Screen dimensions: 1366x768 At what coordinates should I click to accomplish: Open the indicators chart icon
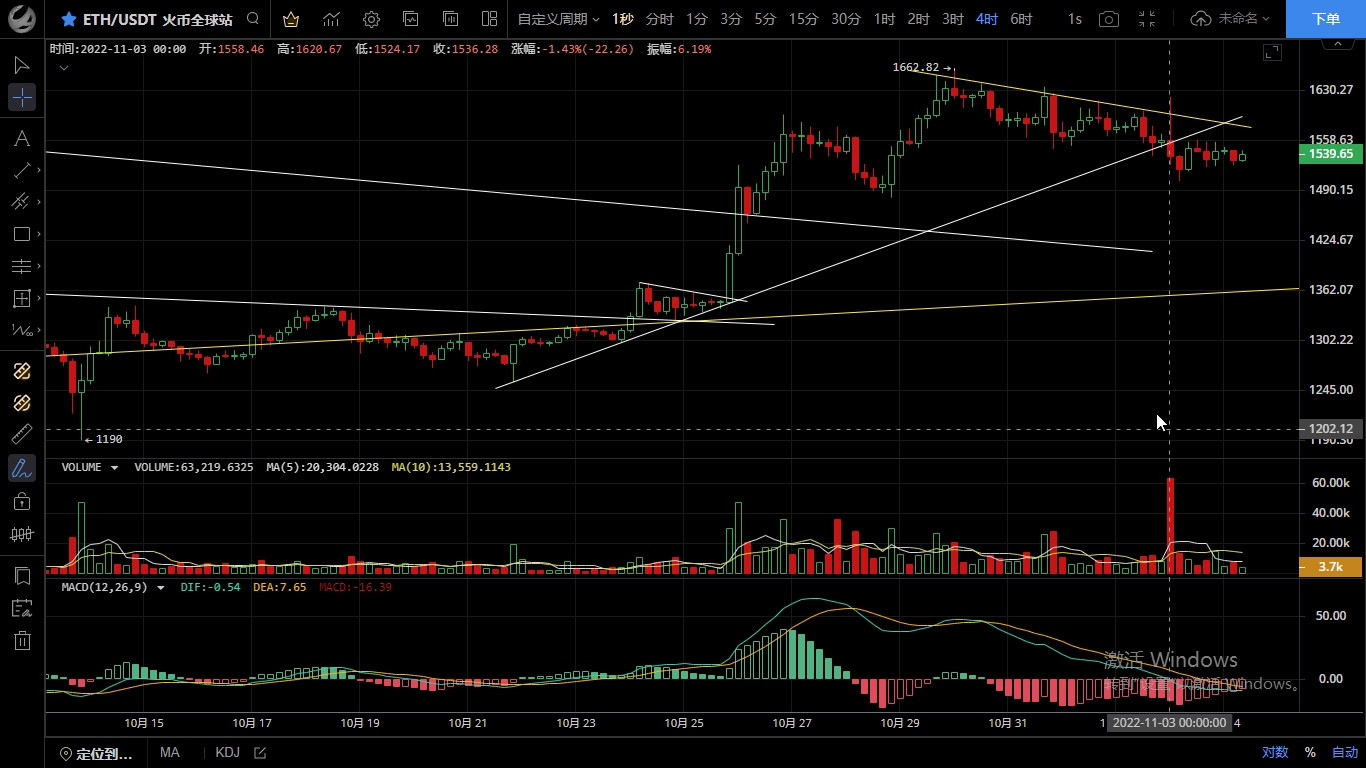coord(331,19)
